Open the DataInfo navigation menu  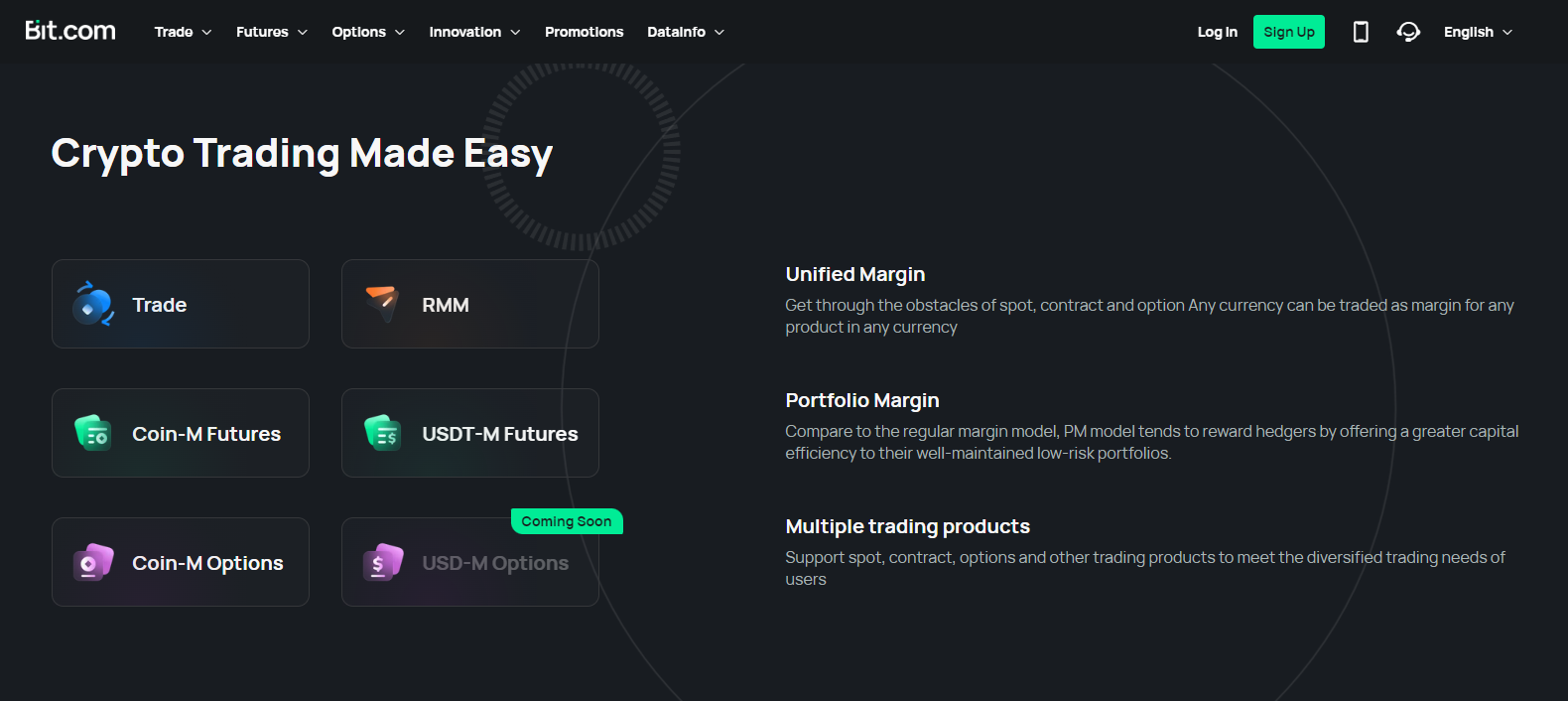[x=686, y=32]
